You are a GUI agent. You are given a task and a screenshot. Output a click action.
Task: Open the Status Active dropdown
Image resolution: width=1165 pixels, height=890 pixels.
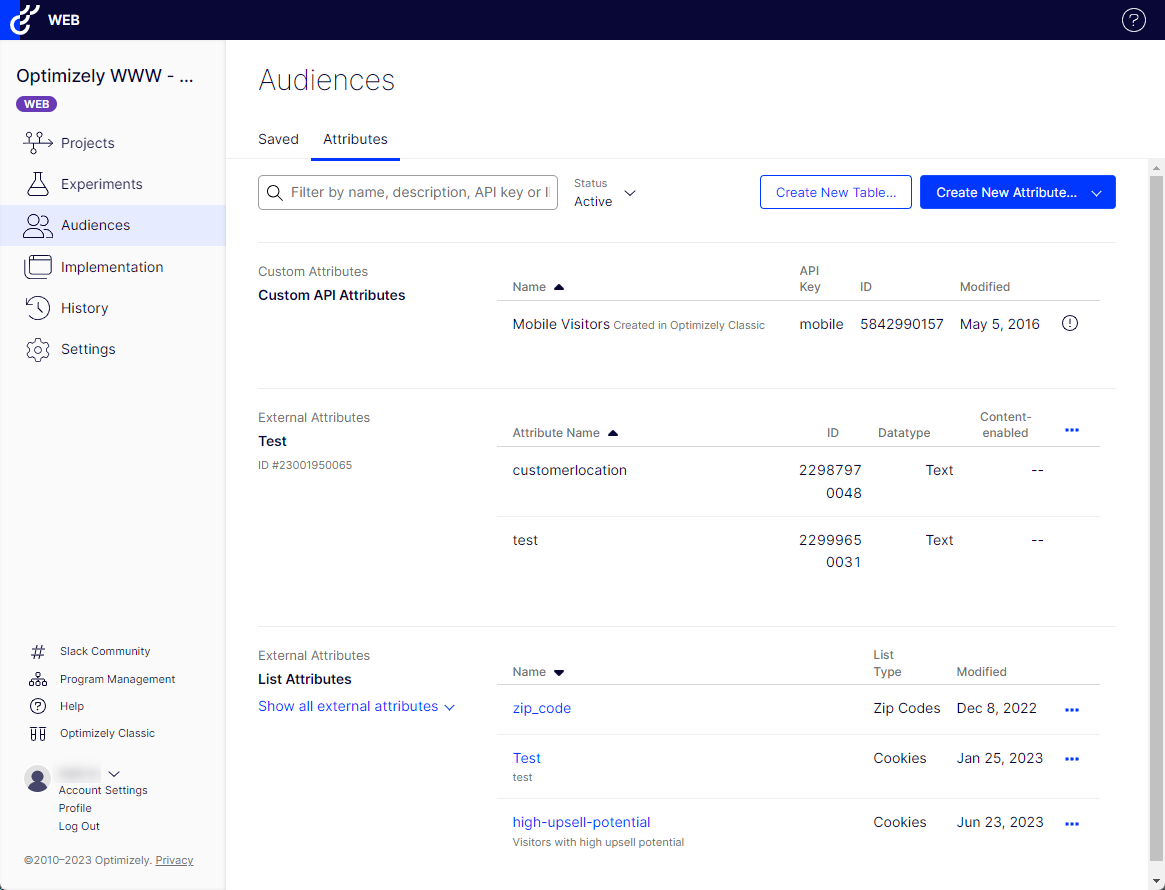(x=605, y=193)
